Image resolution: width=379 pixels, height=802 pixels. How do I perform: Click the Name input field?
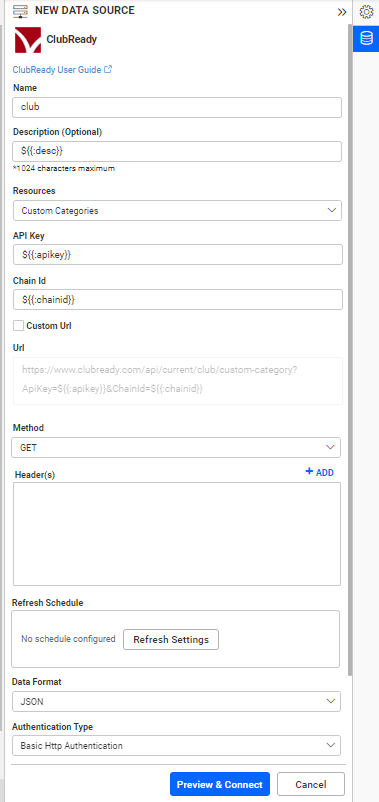(x=177, y=107)
